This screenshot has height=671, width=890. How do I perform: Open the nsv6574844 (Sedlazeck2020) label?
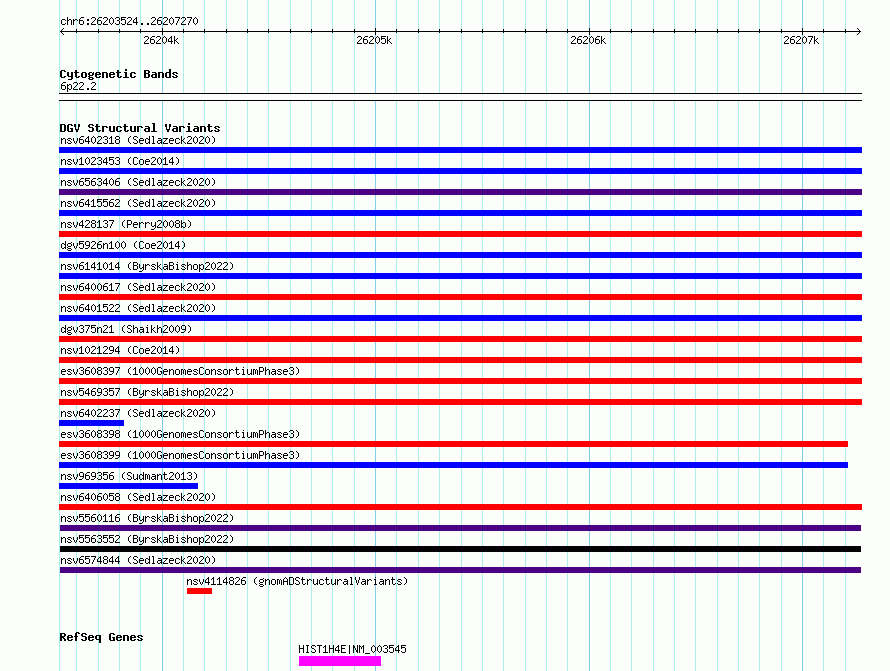[x=138, y=560]
